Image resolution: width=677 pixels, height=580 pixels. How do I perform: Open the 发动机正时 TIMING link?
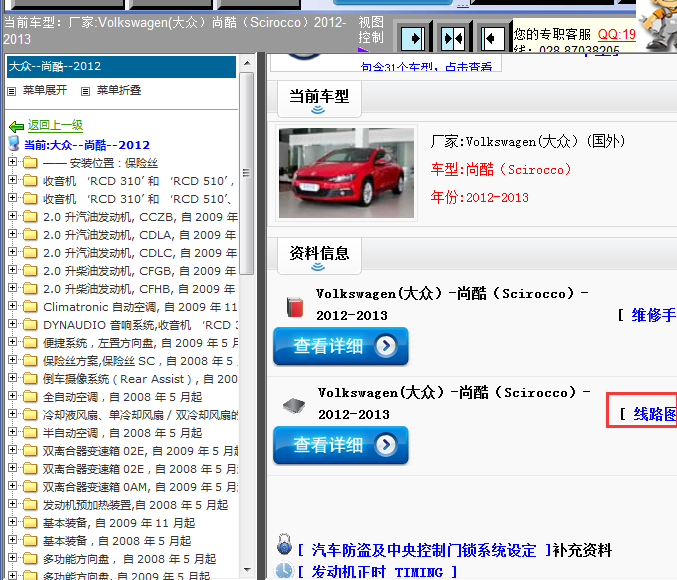(x=377, y=572)
